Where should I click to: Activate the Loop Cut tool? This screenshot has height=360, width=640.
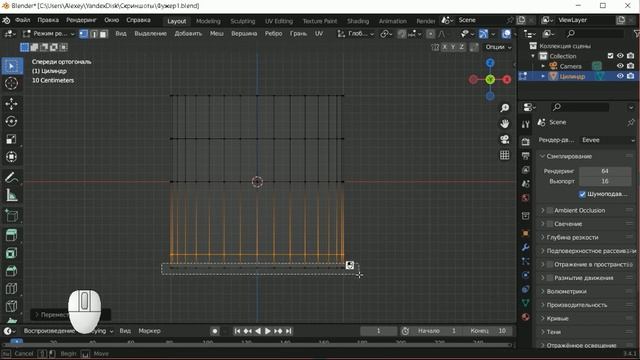pos(11,289)
